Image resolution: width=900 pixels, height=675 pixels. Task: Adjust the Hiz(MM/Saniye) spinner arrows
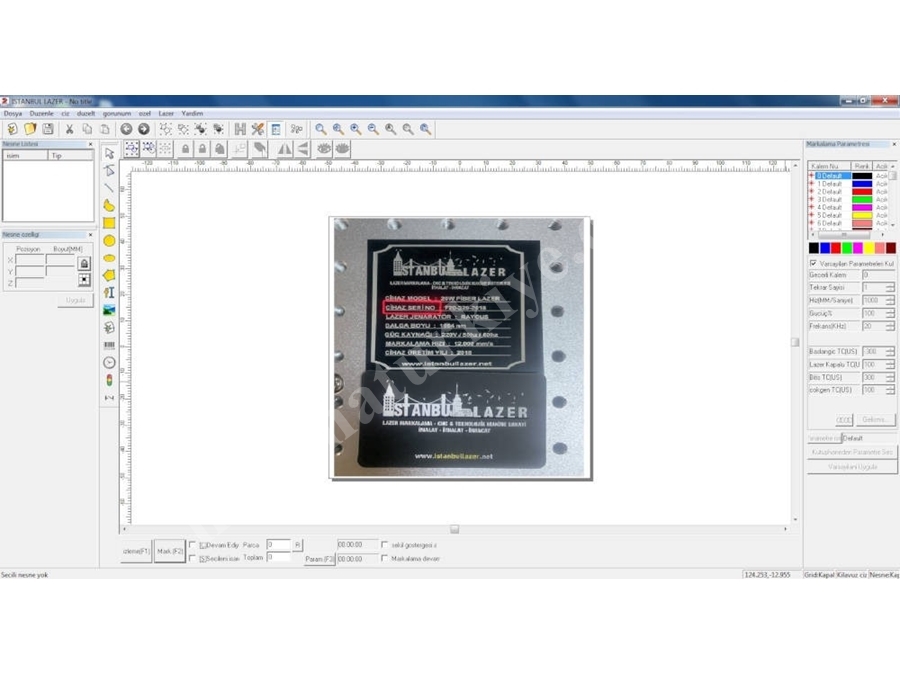(890, 301)
